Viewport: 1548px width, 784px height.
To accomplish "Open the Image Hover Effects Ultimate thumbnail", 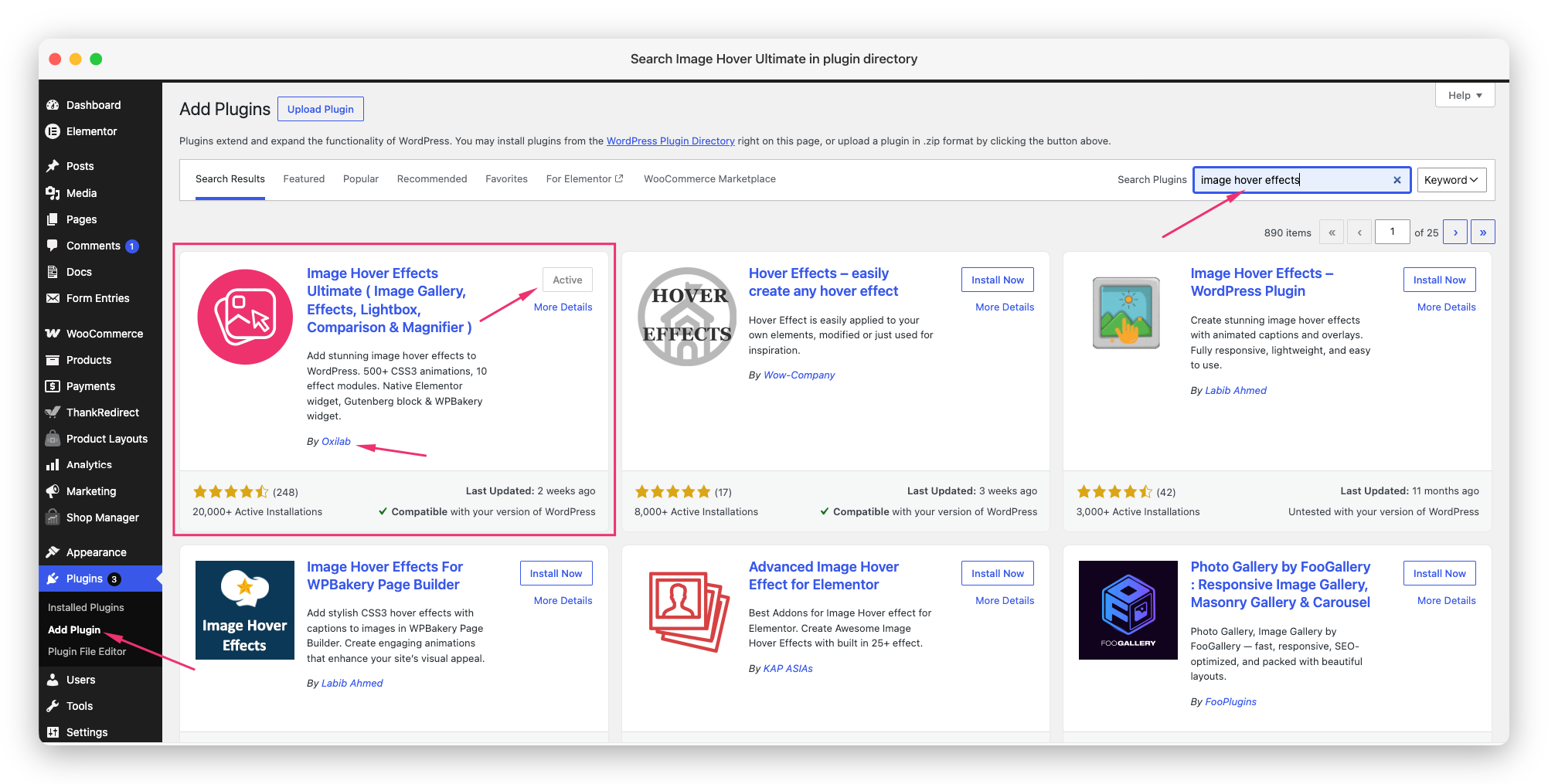I will pos(245,317).
